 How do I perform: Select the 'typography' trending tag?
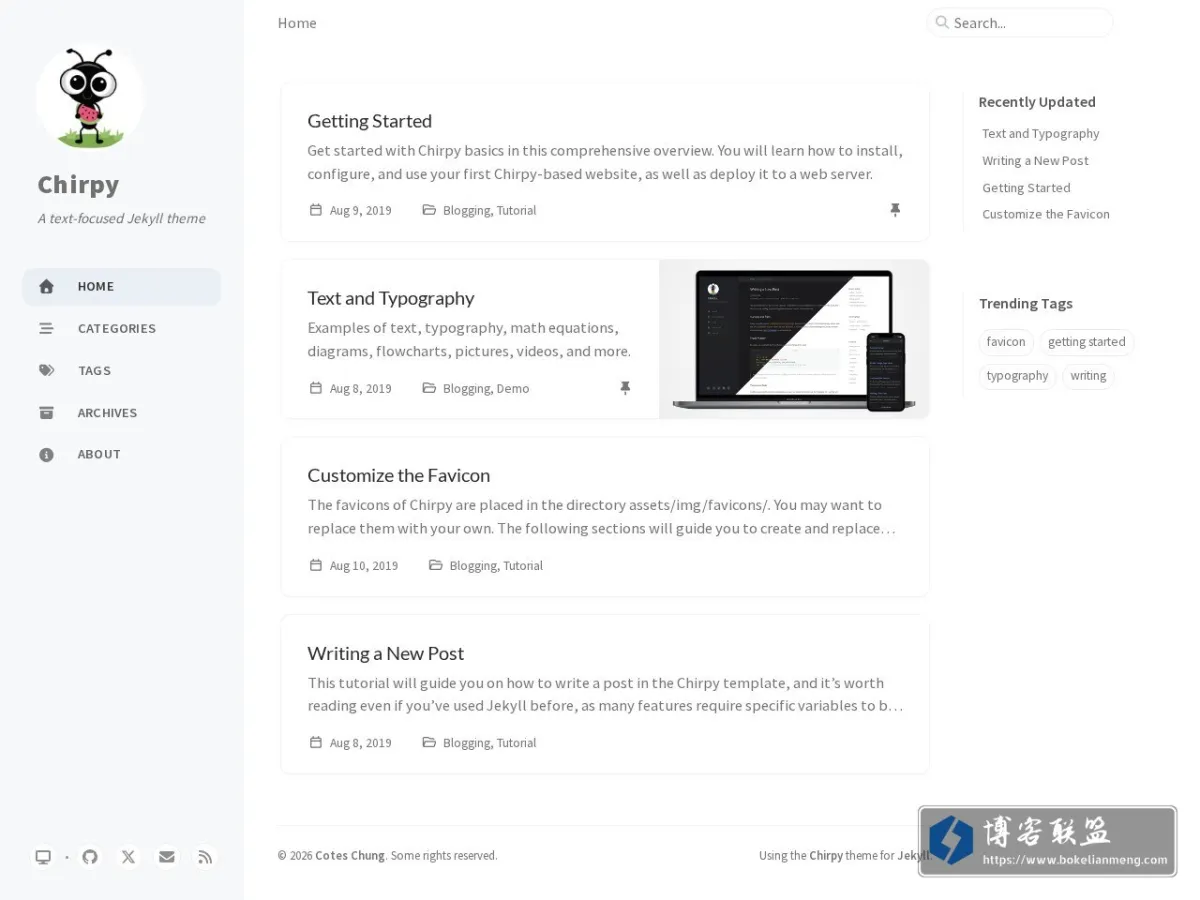click(1017, 376)
